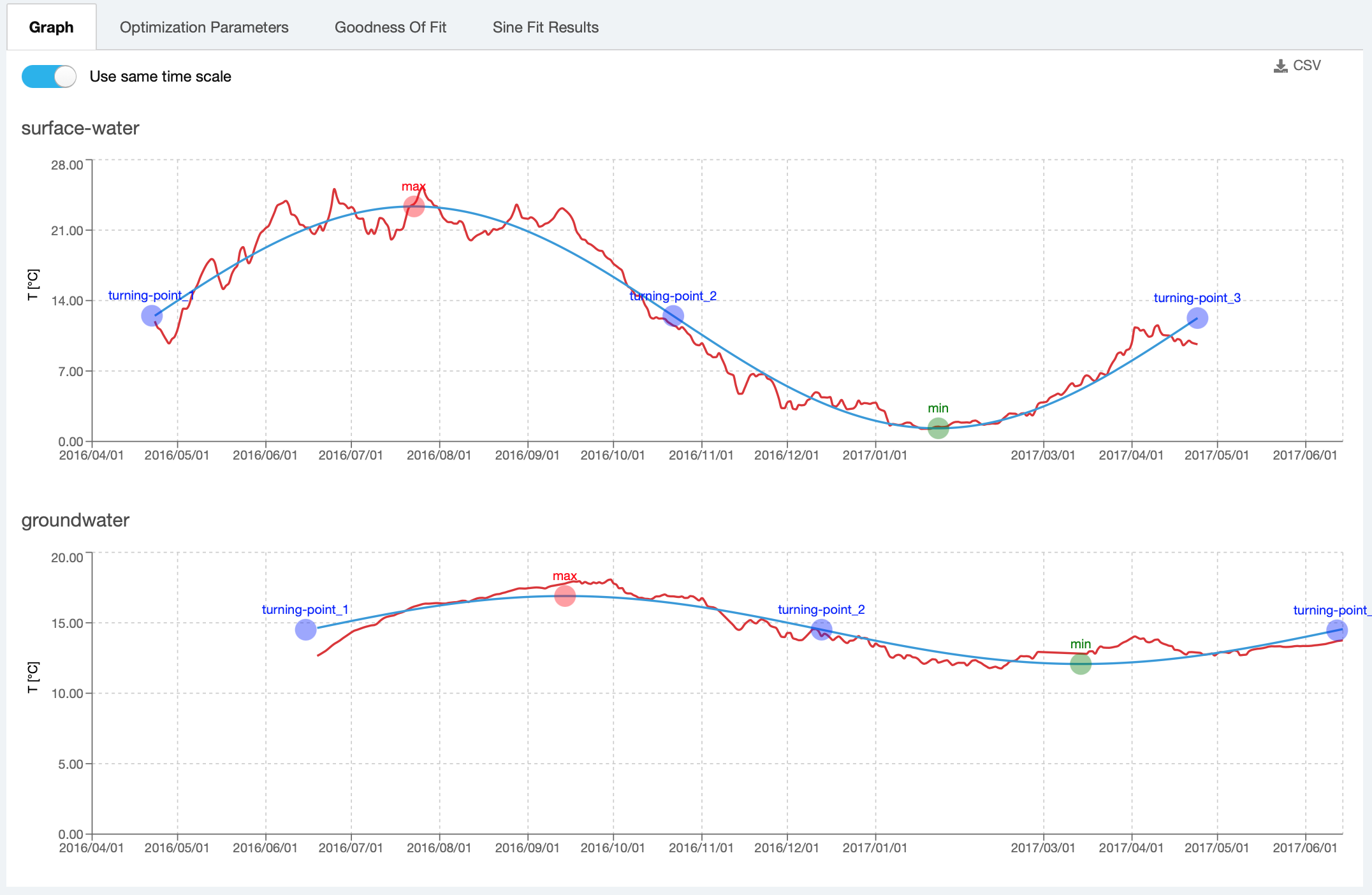Click the Use same time scale label
Viewport: 1372px width, 895px height.
[x=160, y=76]
